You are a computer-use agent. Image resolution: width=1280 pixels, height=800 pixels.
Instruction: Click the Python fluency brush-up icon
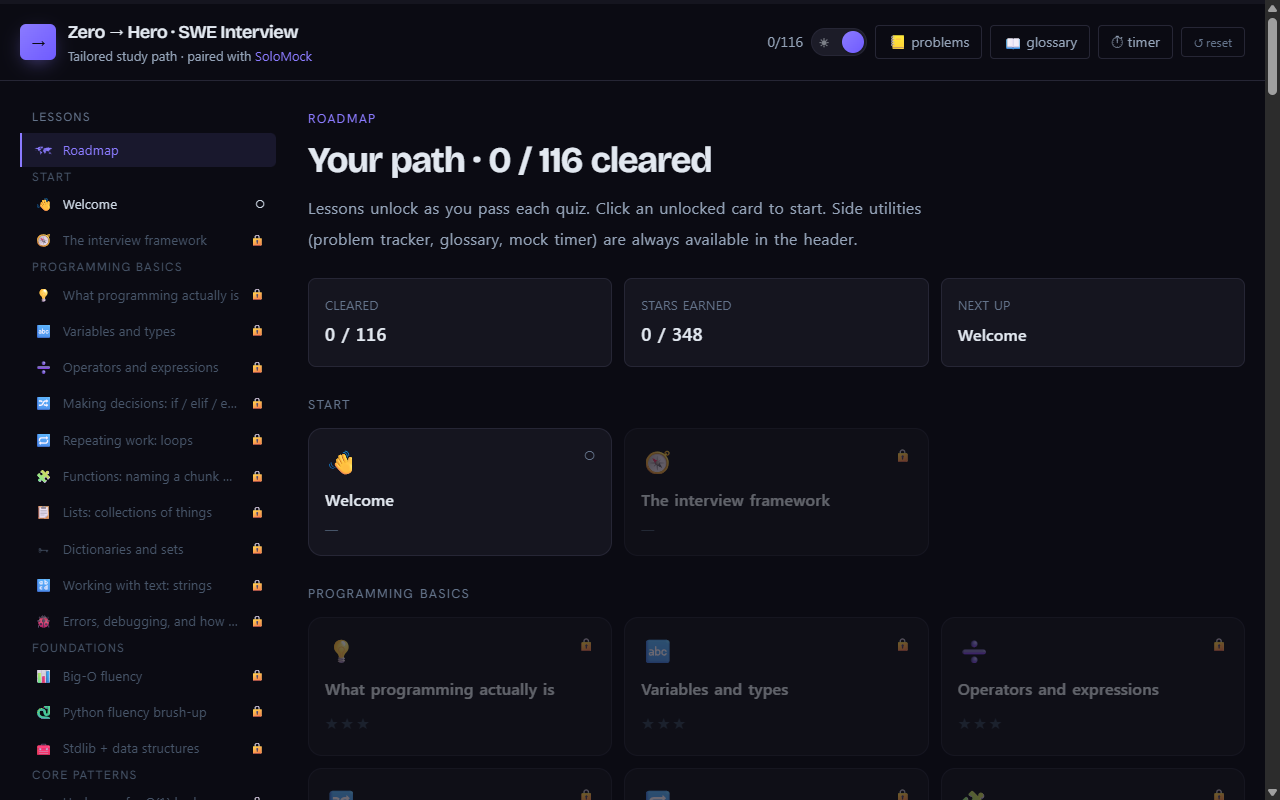tap(43, 712)
